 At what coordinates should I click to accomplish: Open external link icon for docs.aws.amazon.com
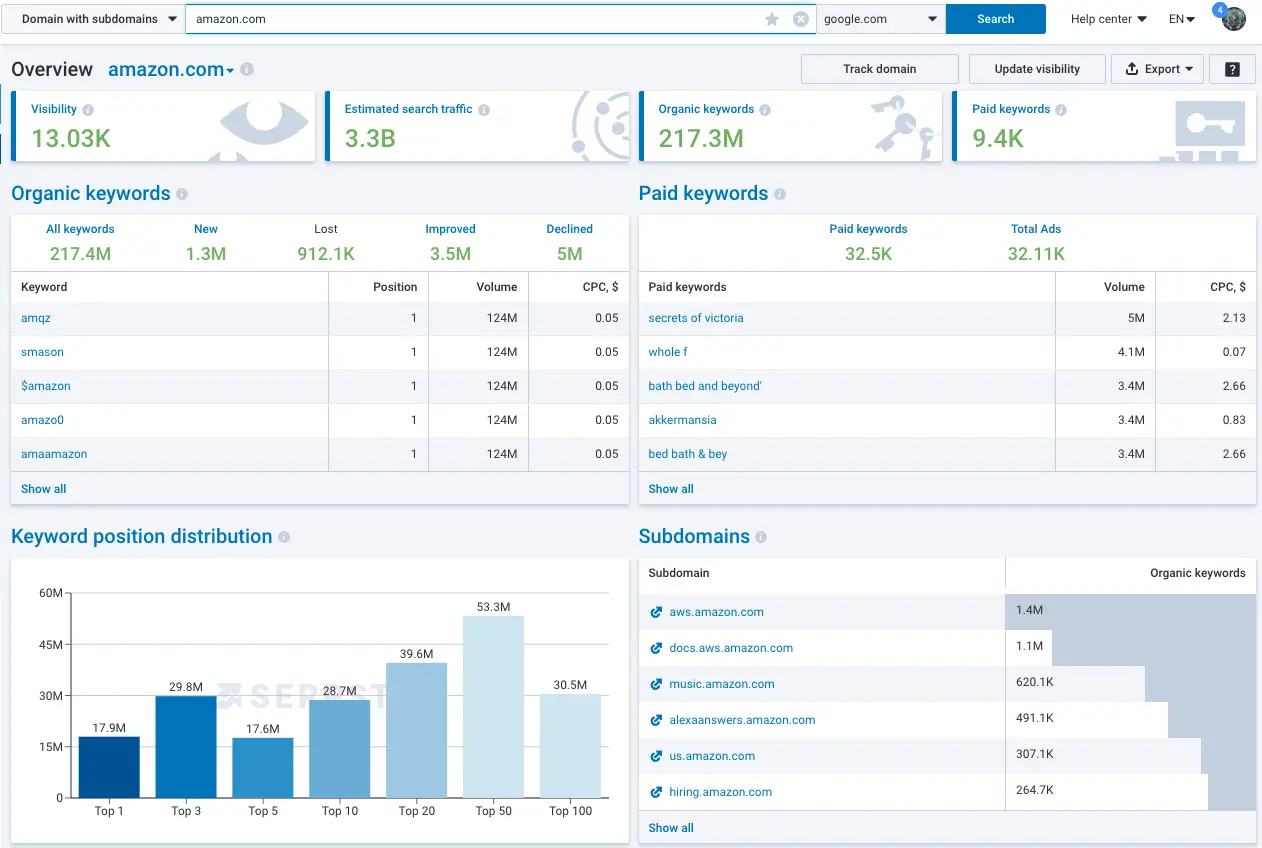(x=656, y=648)
